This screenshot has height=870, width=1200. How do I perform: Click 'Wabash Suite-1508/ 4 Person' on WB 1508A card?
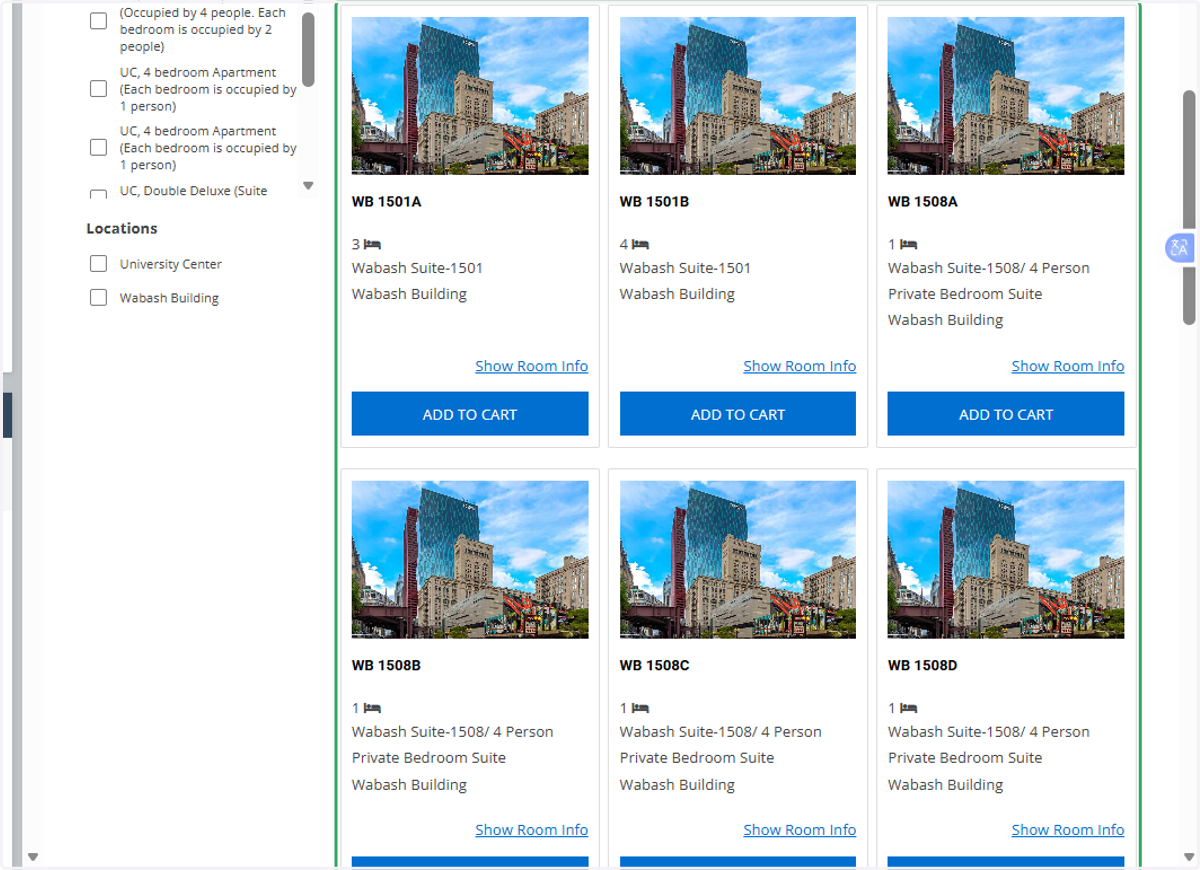point(989,268)
